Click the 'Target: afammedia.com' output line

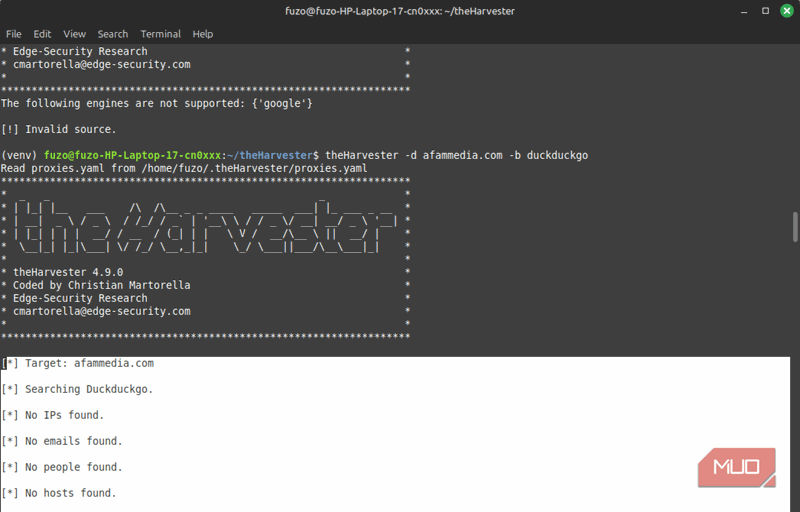point(78,364)
